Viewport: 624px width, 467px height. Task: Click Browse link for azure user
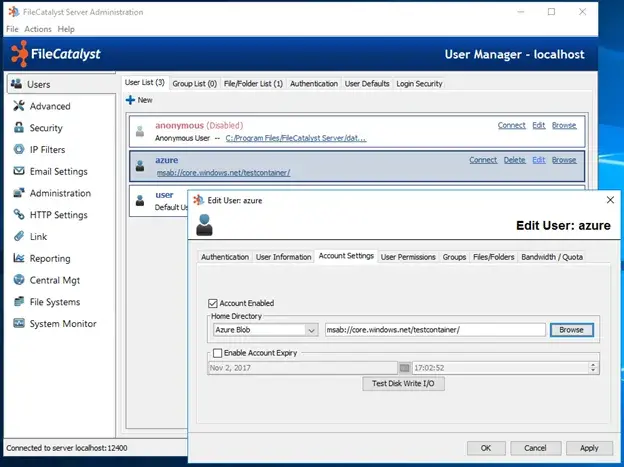[x=564, y=160]
